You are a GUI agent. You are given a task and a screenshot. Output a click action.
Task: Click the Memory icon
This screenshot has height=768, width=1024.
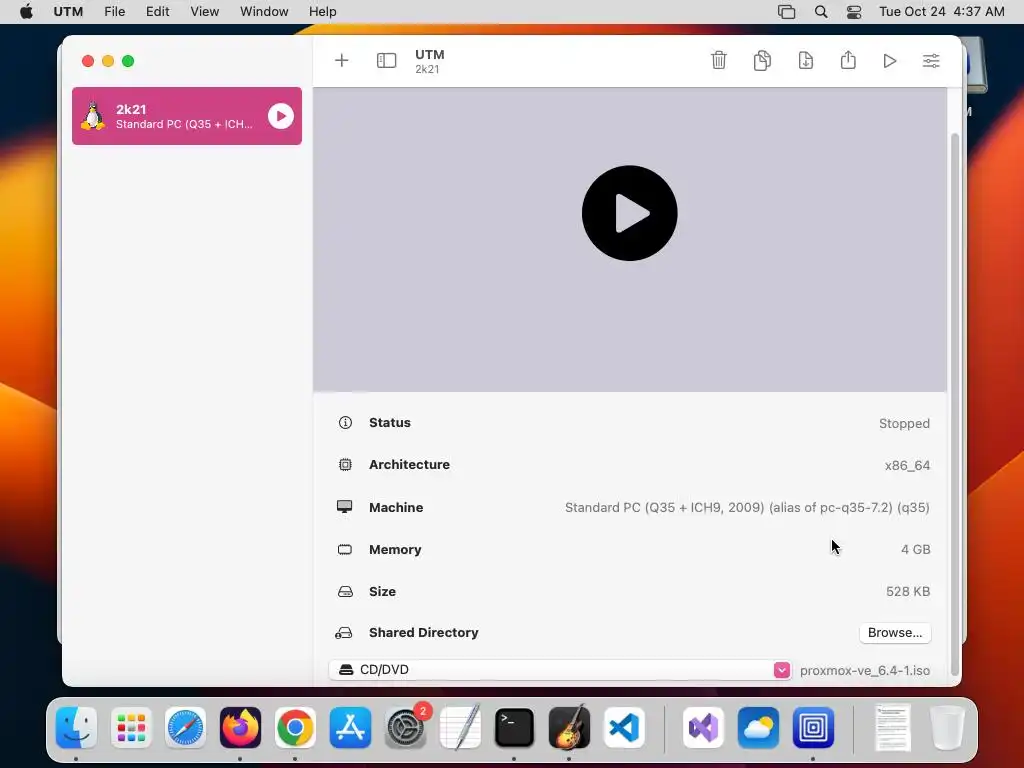tap(345, 549)
